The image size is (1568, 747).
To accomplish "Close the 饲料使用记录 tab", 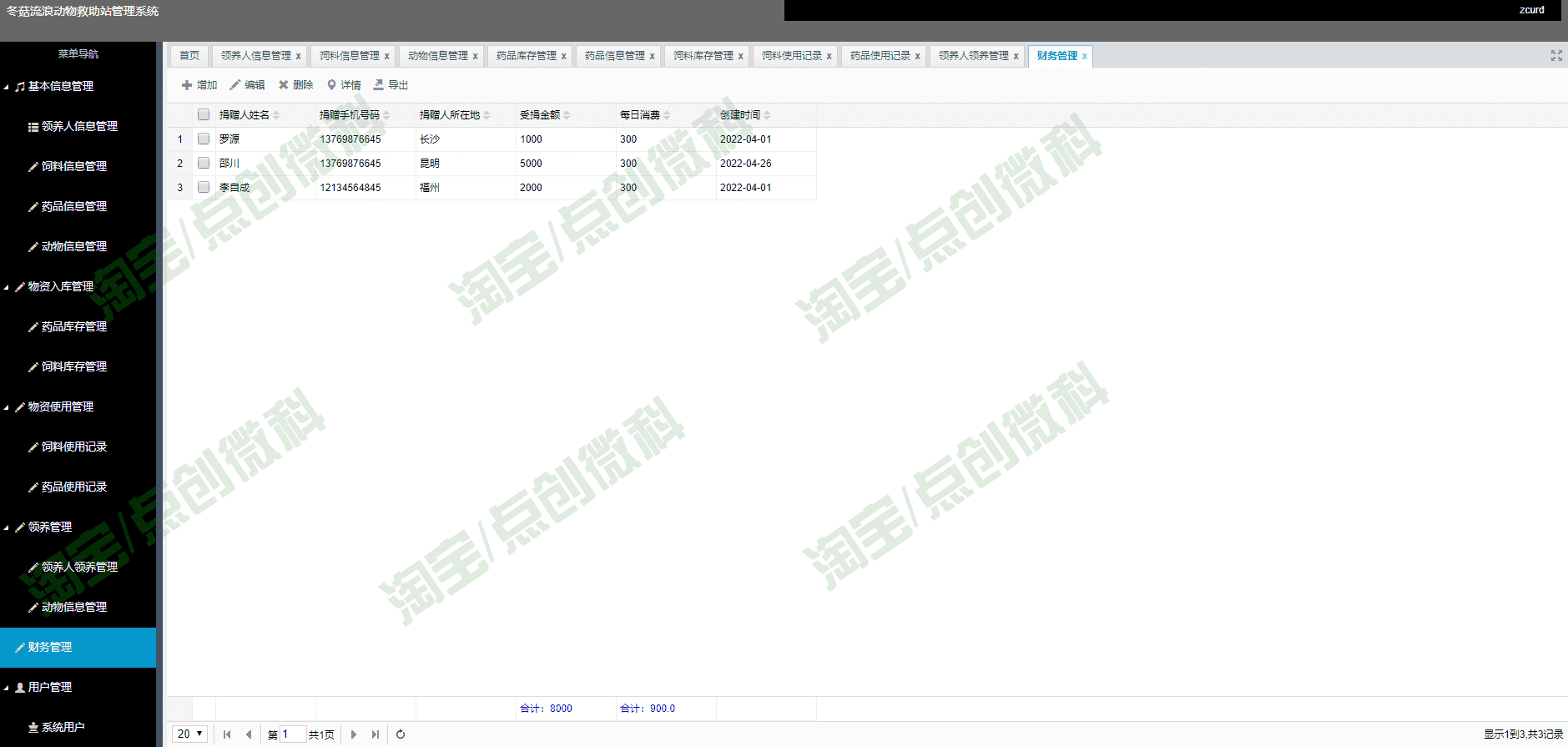I will [829, 57].
